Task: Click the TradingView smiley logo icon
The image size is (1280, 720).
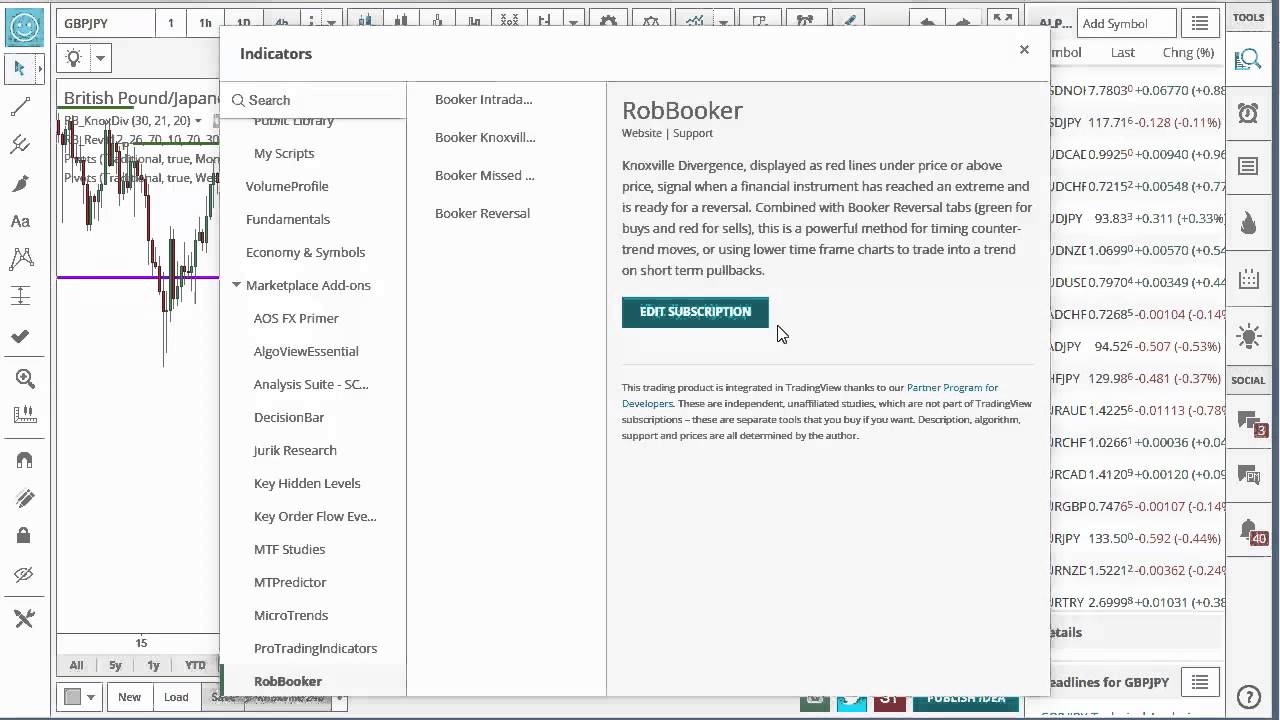Action: point(24,26)
